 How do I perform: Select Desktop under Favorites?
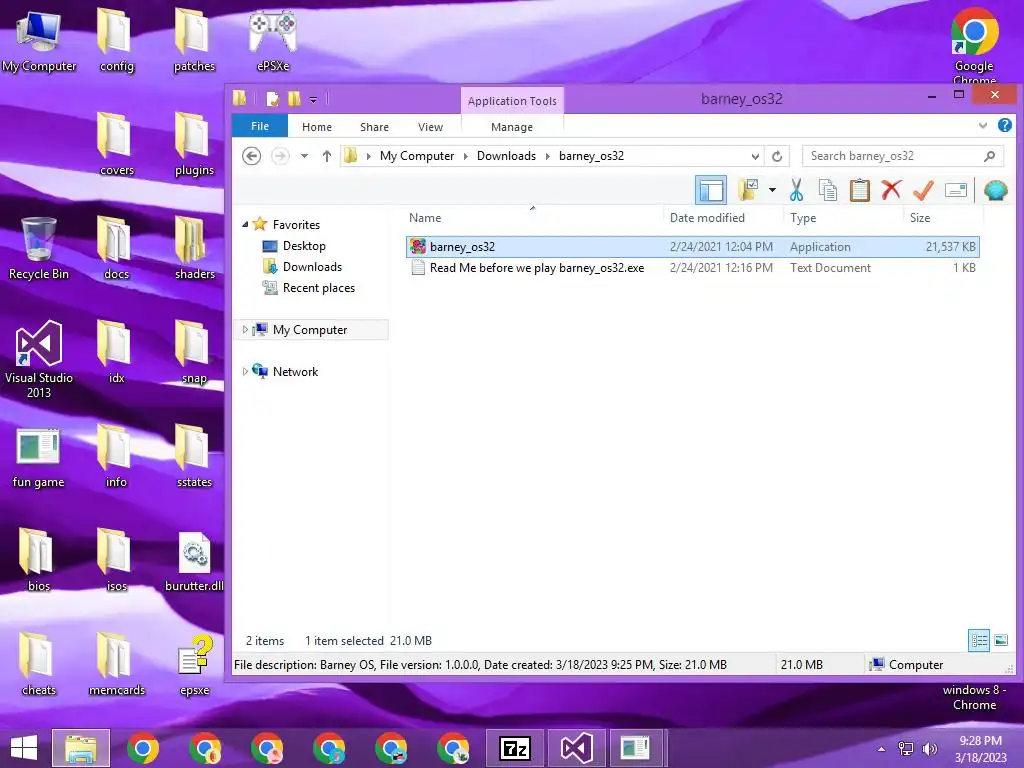point(304,246)
